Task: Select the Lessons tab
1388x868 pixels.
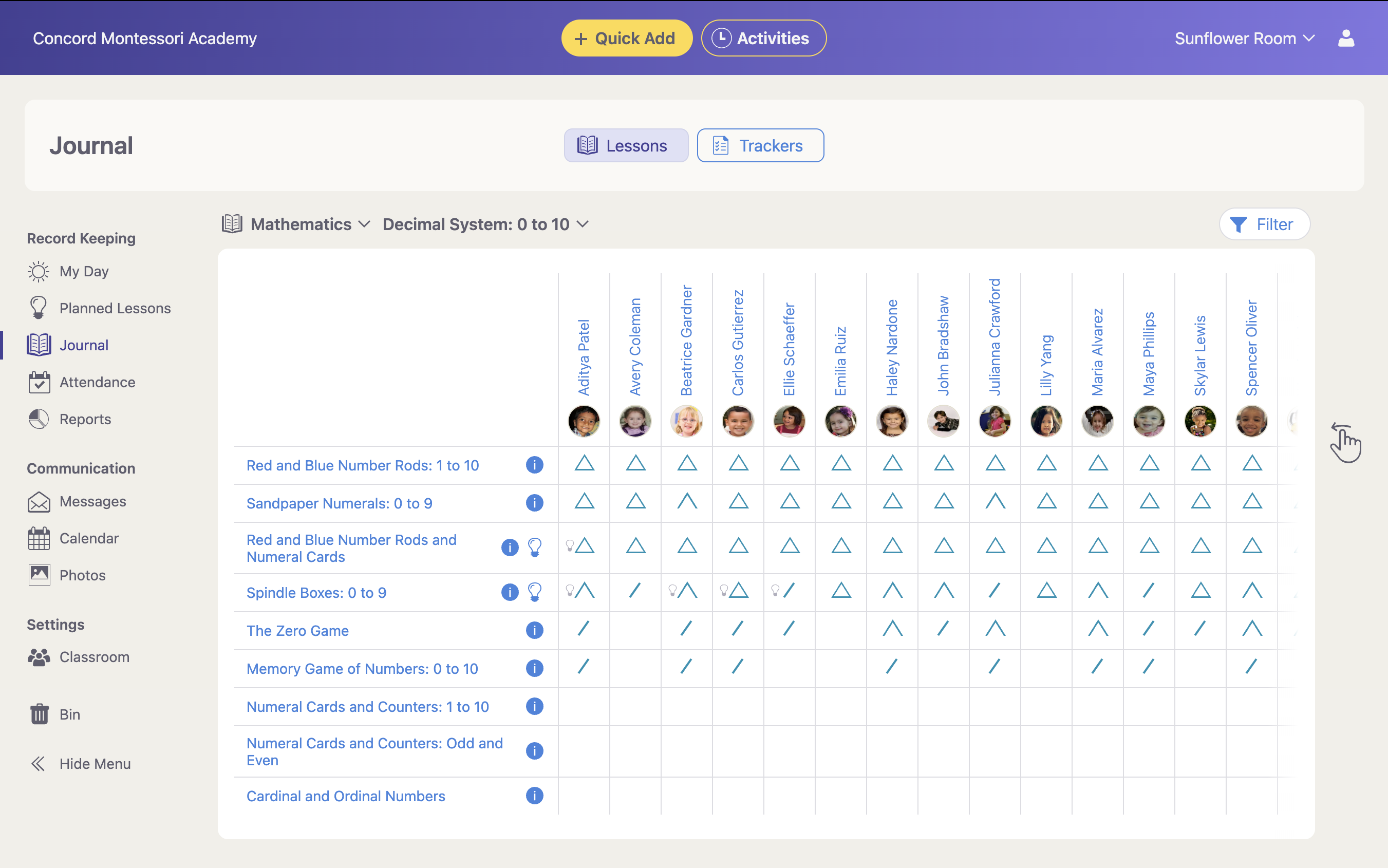Action: coord(626,146)
